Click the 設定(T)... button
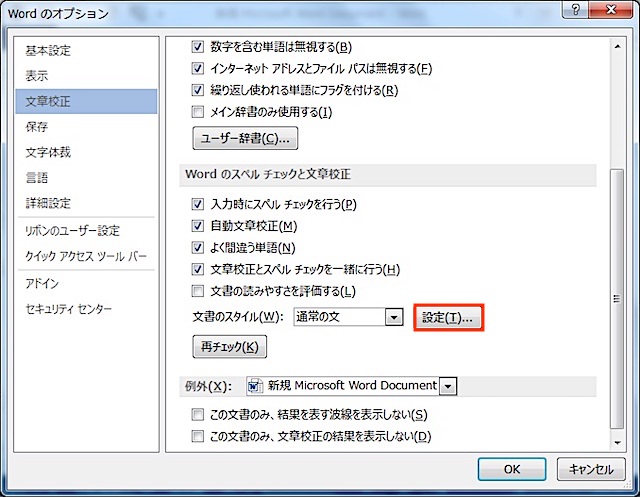This screenshot has height=497, width=640. click(448, 318)
